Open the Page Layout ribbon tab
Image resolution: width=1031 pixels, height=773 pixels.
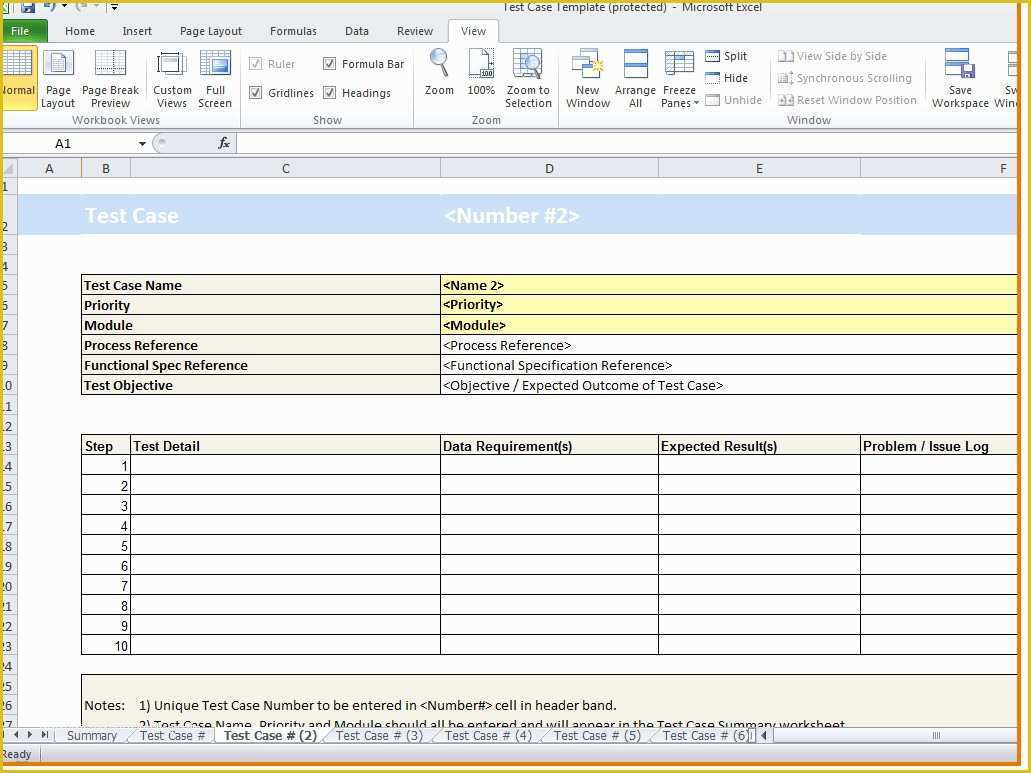tap(211, 31)
